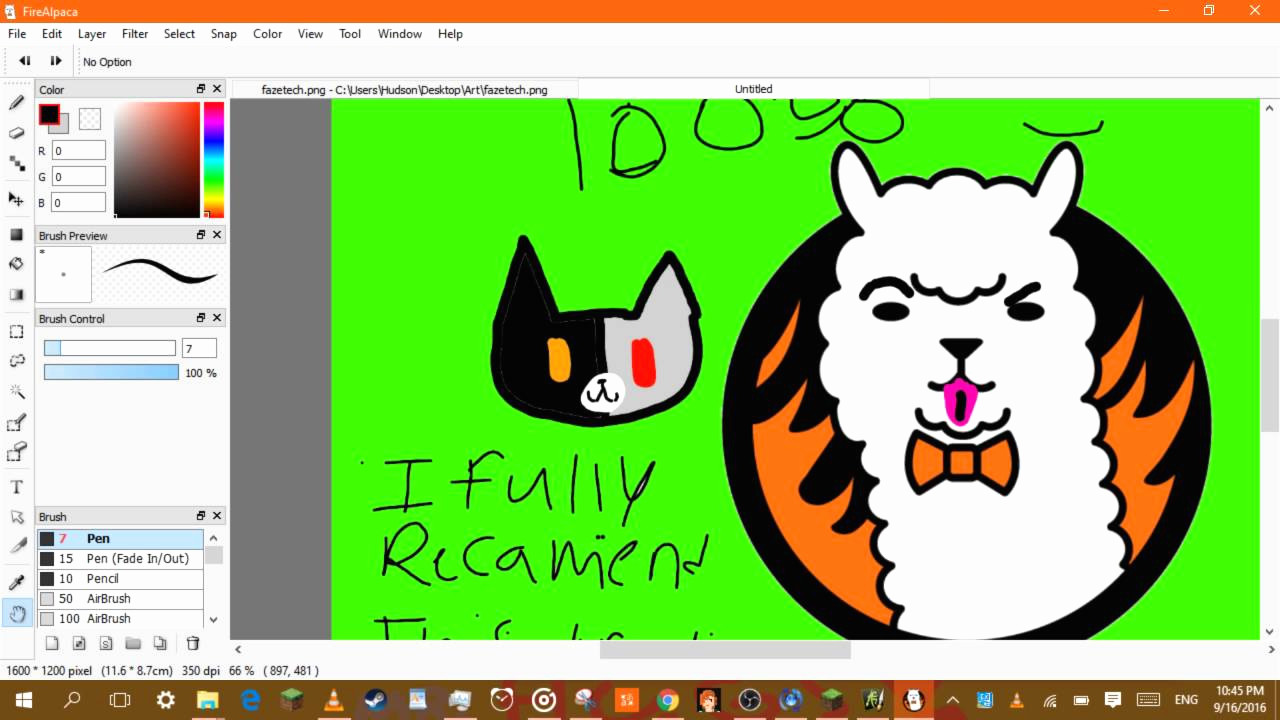Screen dimensions: 1280x720
Task: Open the Filter menu
Action: [x=134, y=33]
